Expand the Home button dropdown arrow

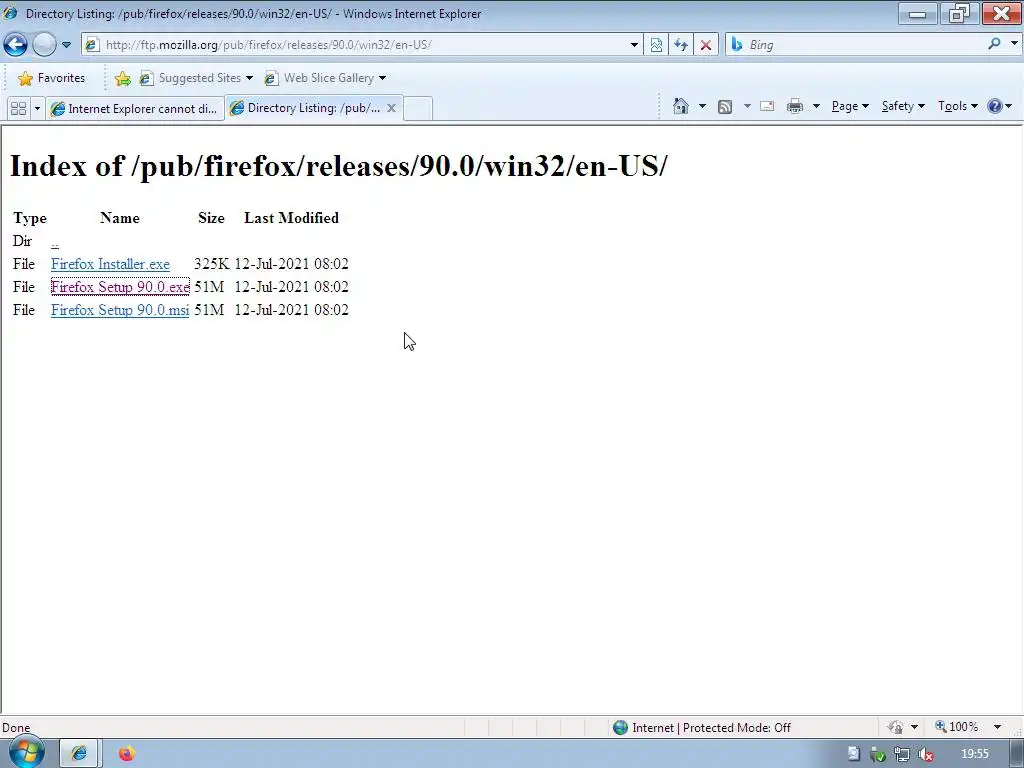coord(702,106)
